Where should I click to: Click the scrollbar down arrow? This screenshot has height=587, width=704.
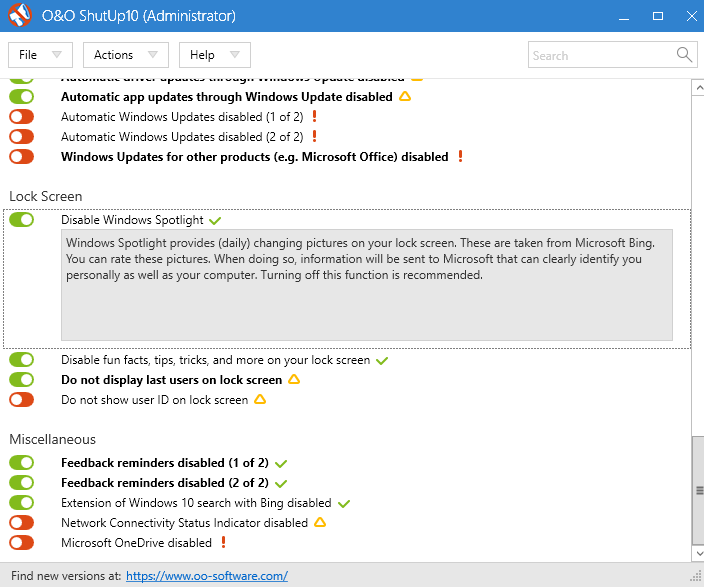coord(698,554)
